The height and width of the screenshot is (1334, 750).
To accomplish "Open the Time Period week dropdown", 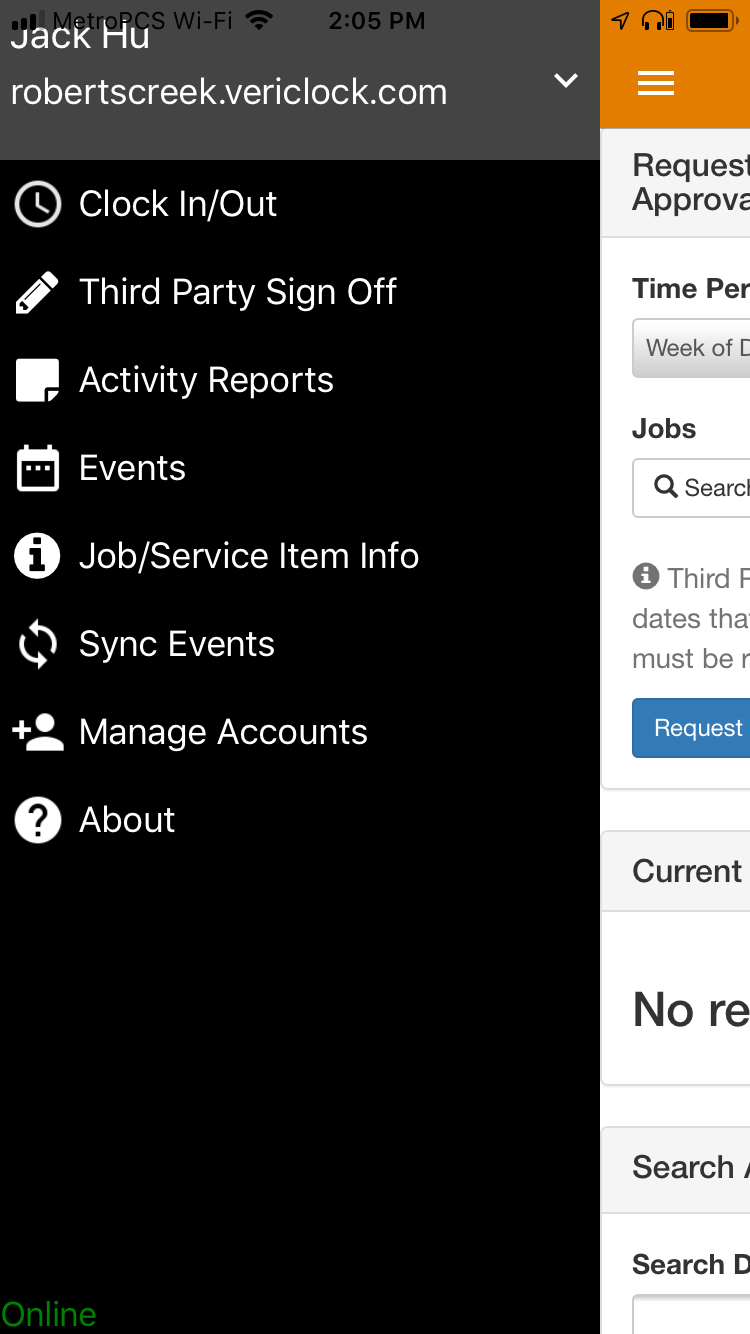I will tap(692, 348).
